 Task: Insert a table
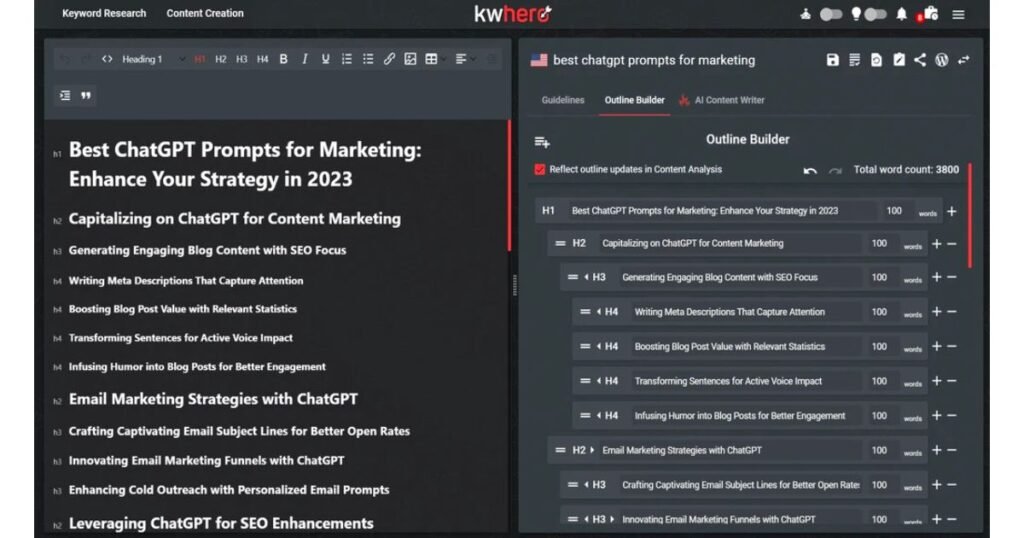431,59
